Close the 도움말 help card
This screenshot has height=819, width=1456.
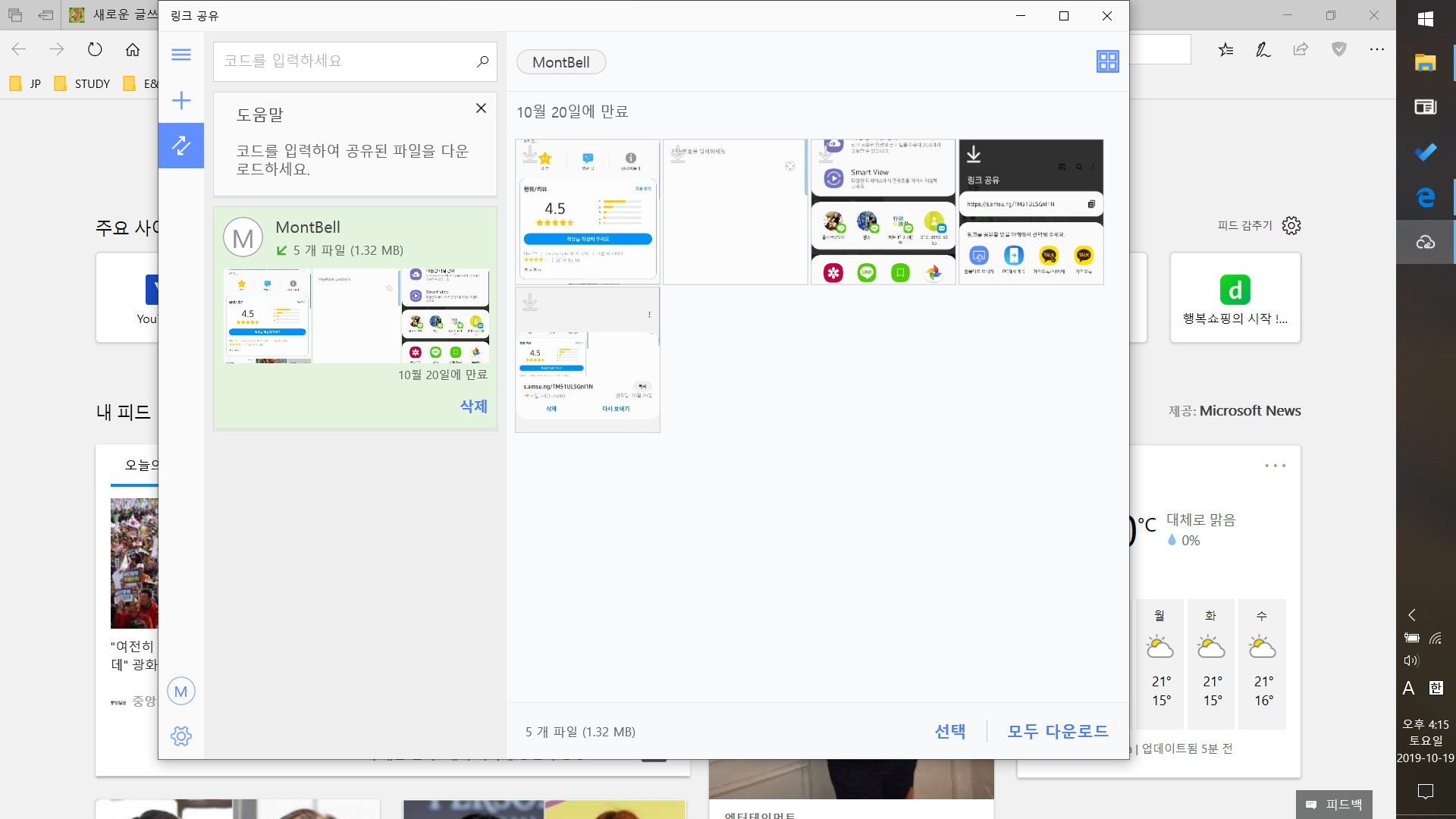(481, 108)
